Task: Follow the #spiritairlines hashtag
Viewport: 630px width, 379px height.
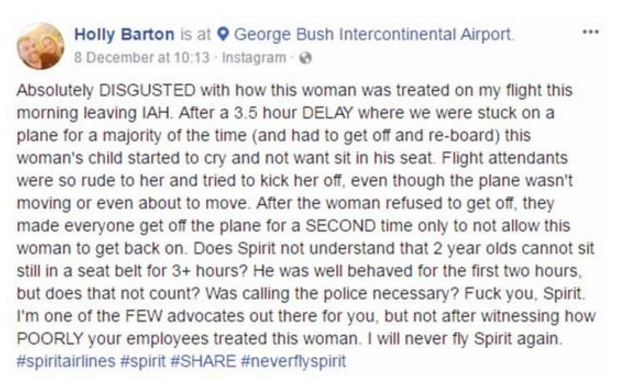Action: (x=66, y=361)
